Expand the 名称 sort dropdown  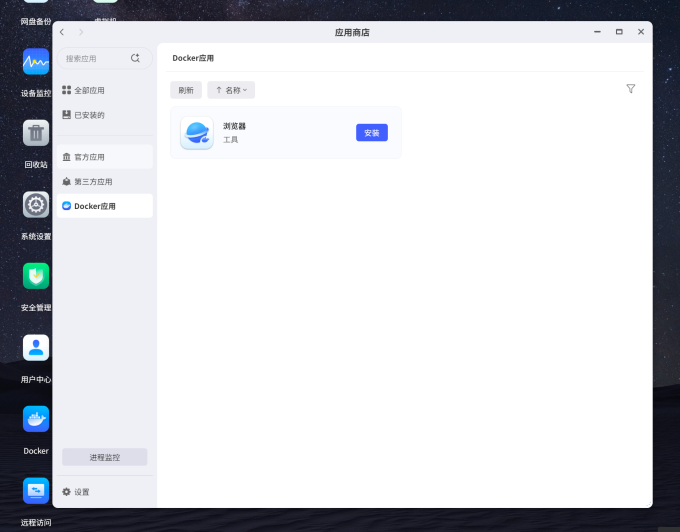coord(231,90)
